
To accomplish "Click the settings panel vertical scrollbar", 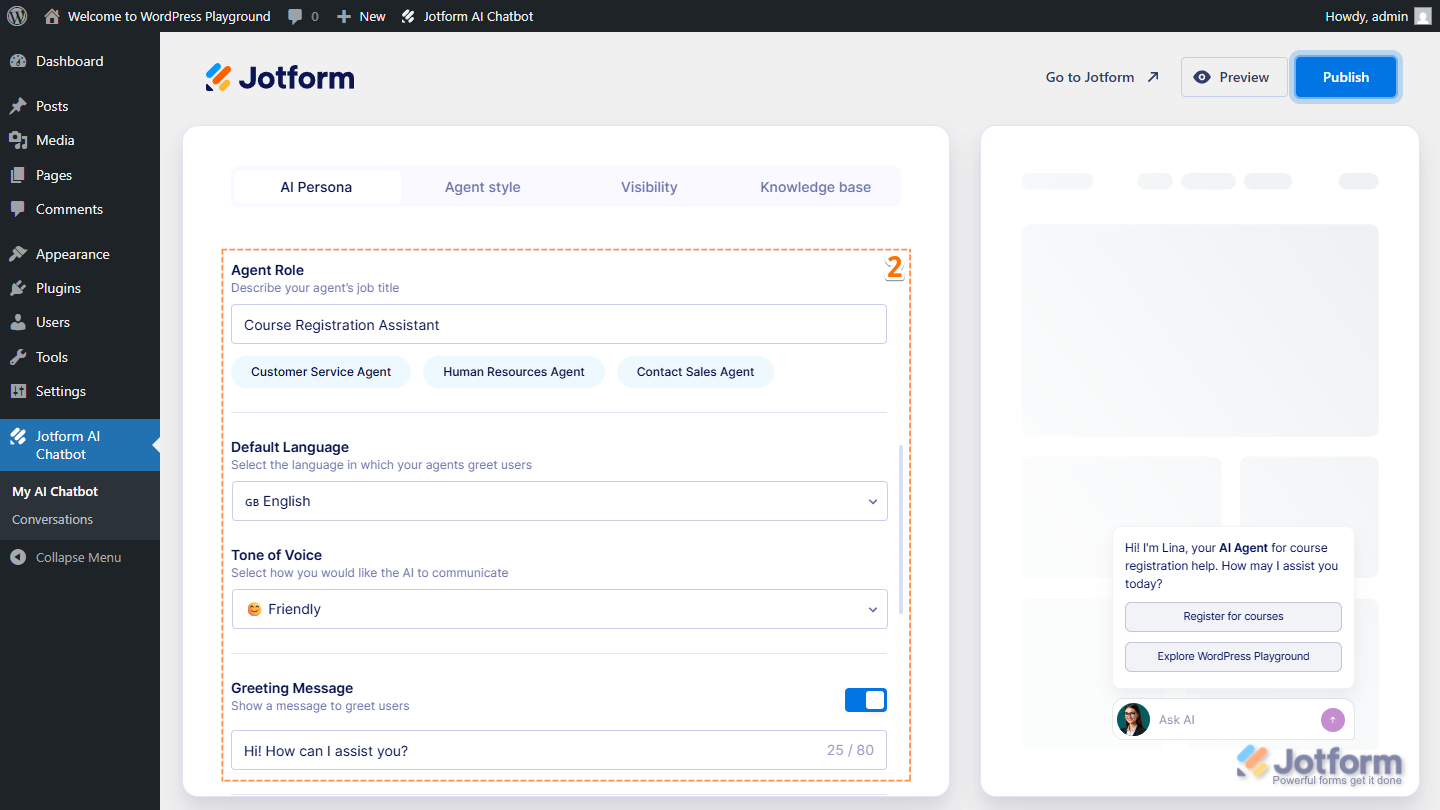I will pos(901,529).
